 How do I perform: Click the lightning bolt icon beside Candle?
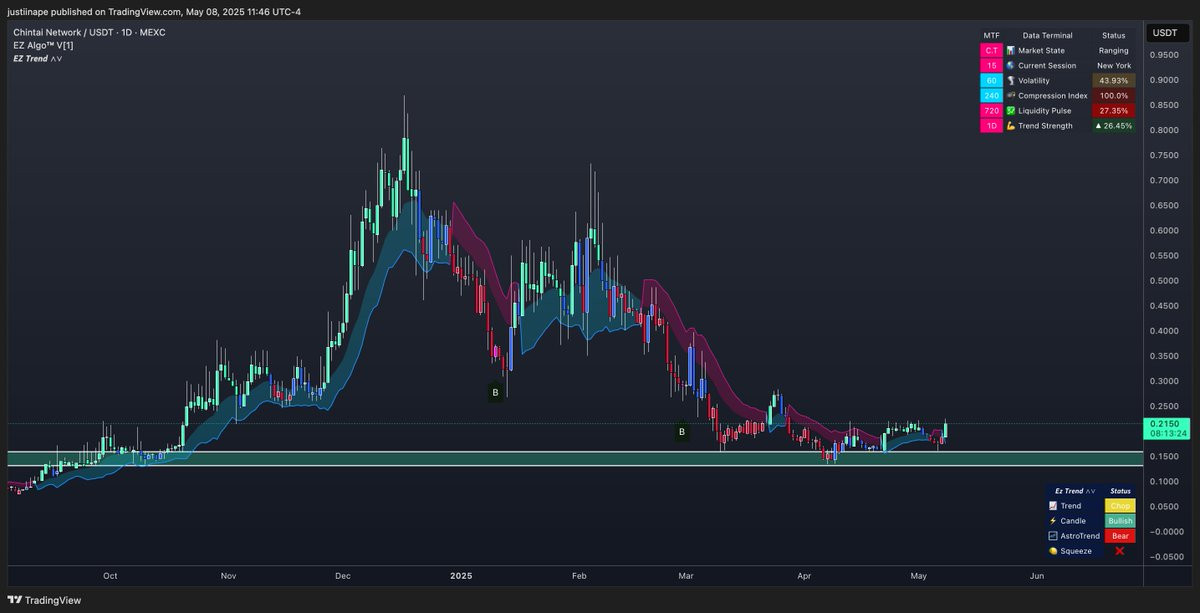click(x=1052, y=521)
